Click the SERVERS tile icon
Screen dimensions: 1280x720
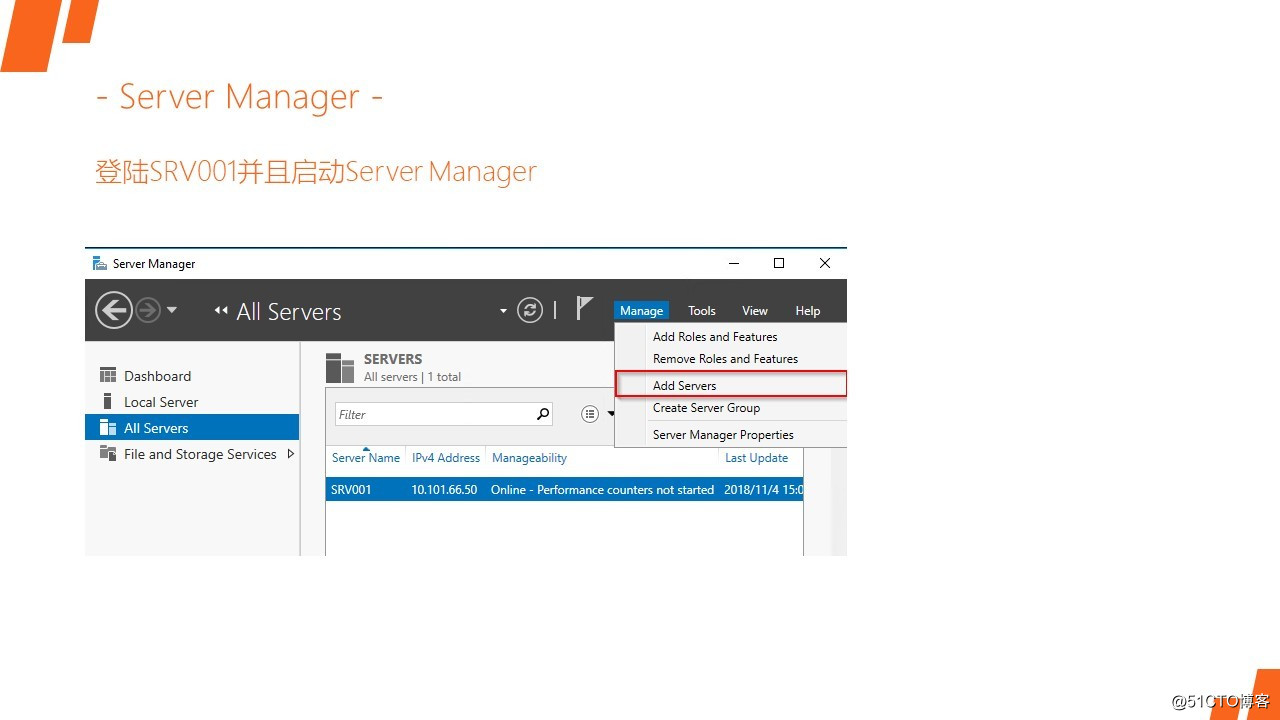(x=340, y=368)
